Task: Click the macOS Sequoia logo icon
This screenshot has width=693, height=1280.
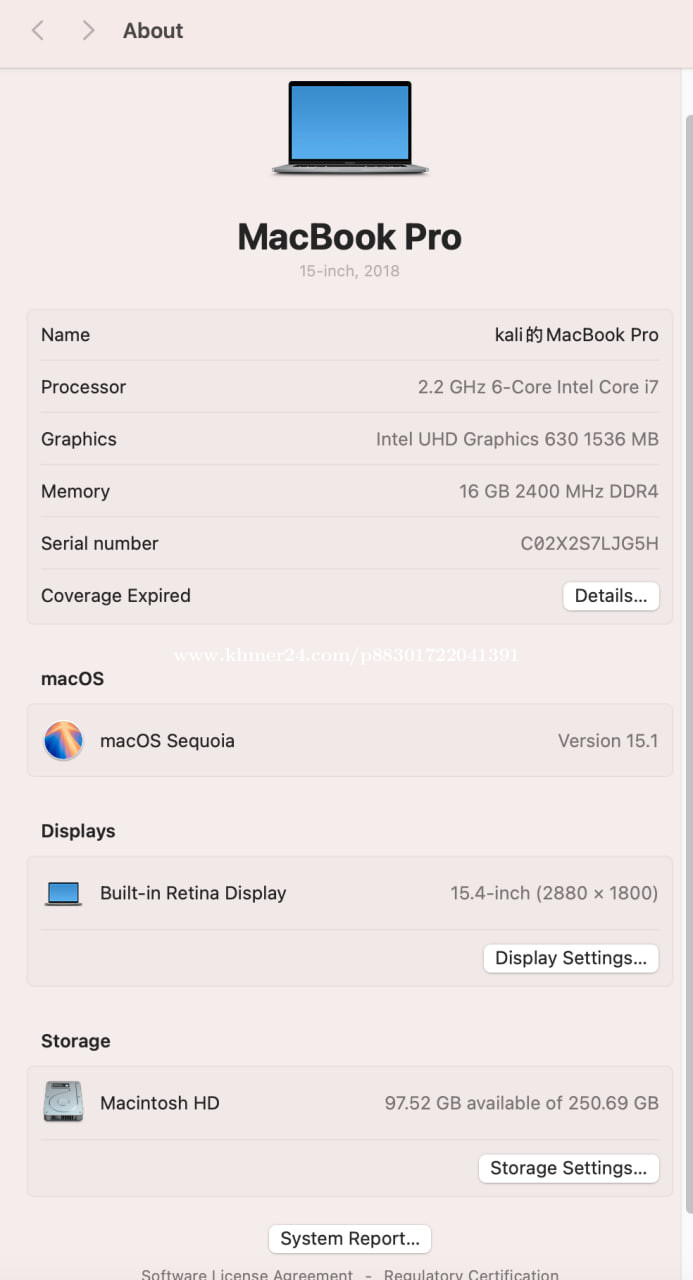Action: (x=63, y=741)
